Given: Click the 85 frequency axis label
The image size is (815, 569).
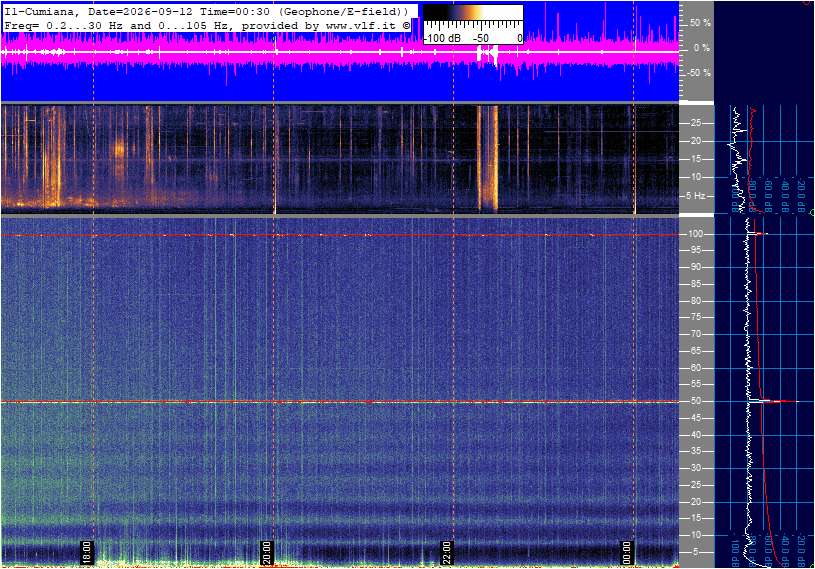Looking at the screenshot, I should coord(695,284).
